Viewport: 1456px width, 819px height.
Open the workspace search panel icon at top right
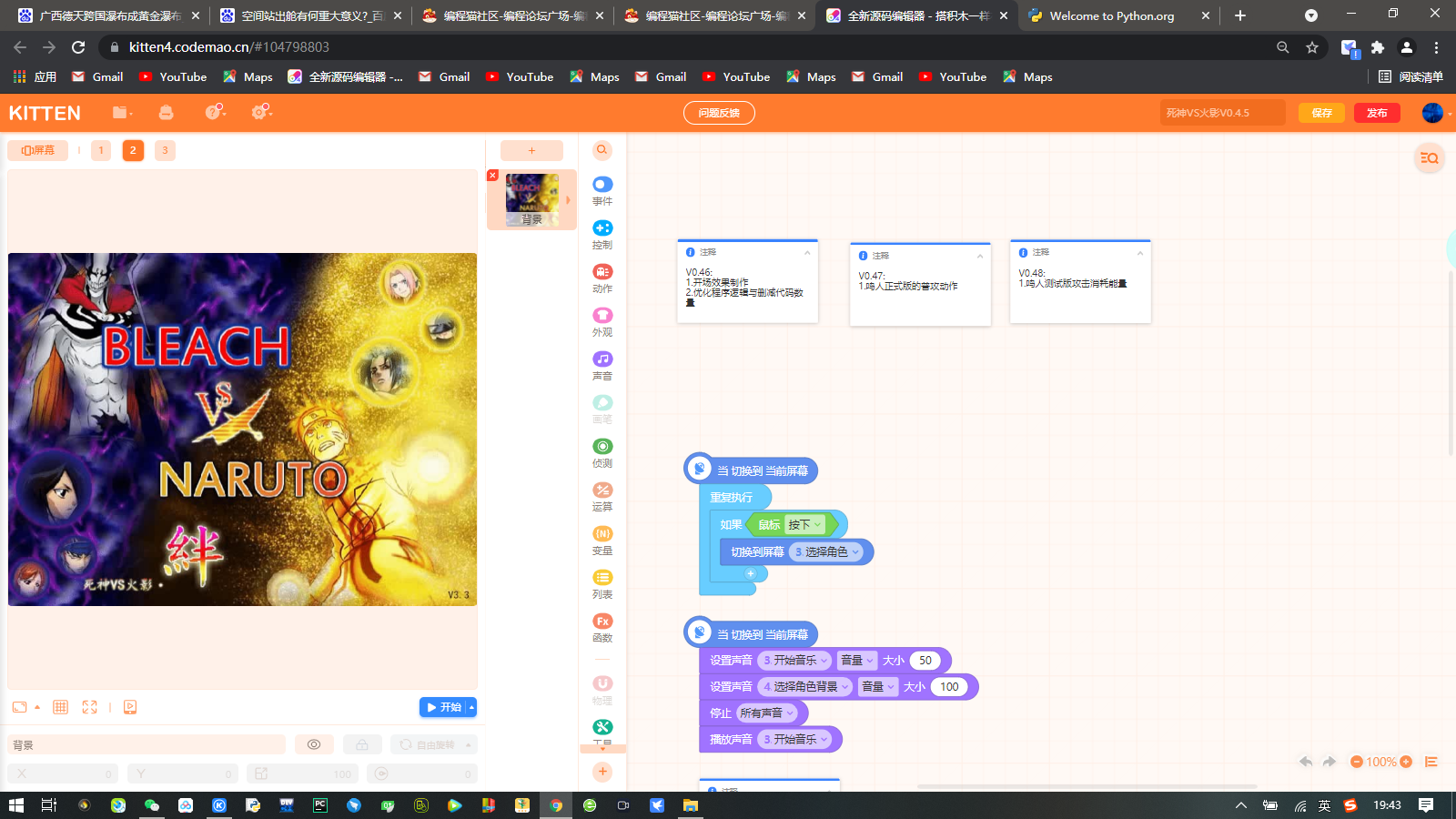1430,158
